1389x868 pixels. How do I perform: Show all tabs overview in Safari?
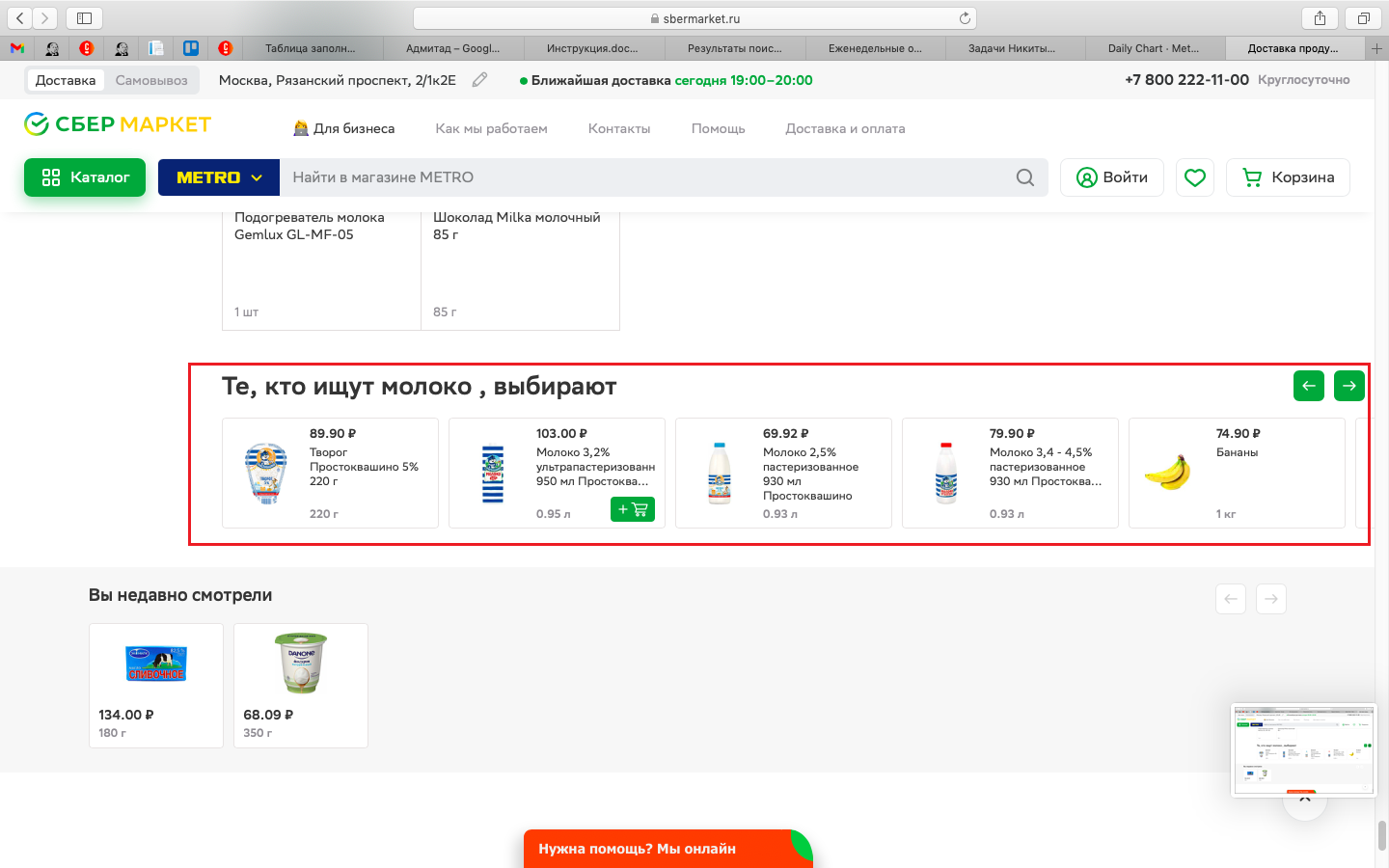tap(1363, 18)
